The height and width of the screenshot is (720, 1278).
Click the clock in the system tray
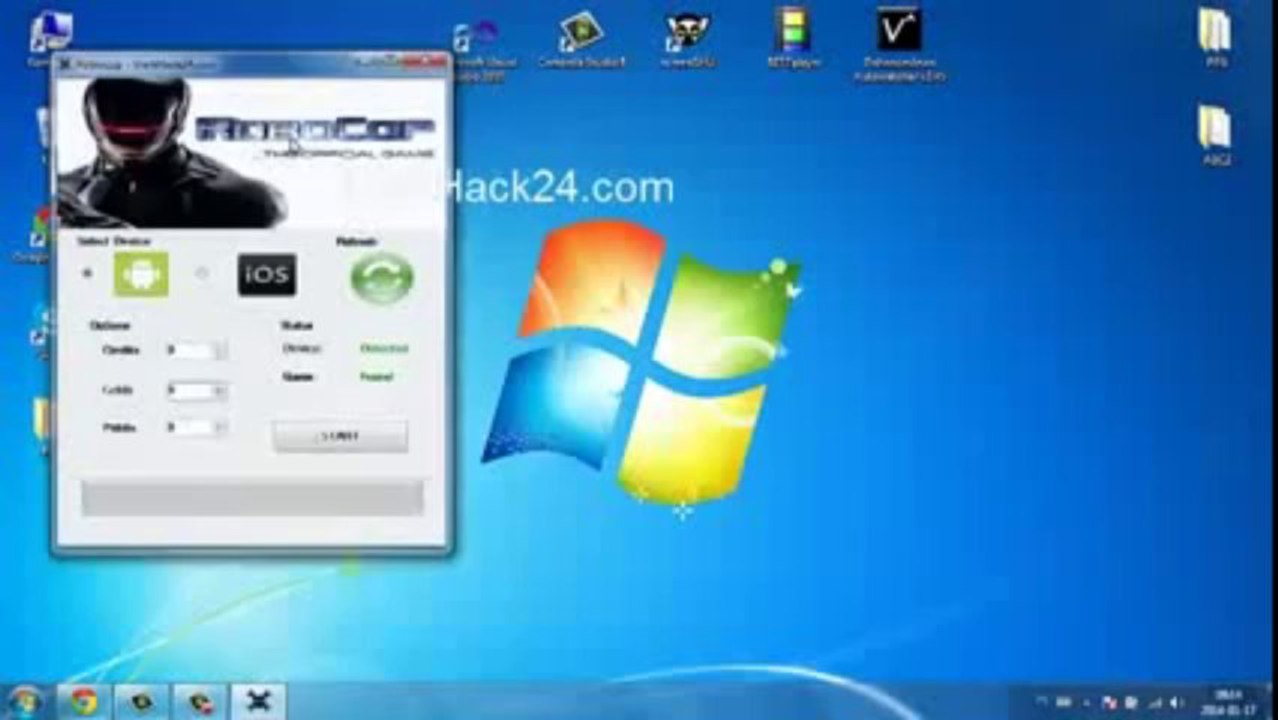pos(1230,703)
